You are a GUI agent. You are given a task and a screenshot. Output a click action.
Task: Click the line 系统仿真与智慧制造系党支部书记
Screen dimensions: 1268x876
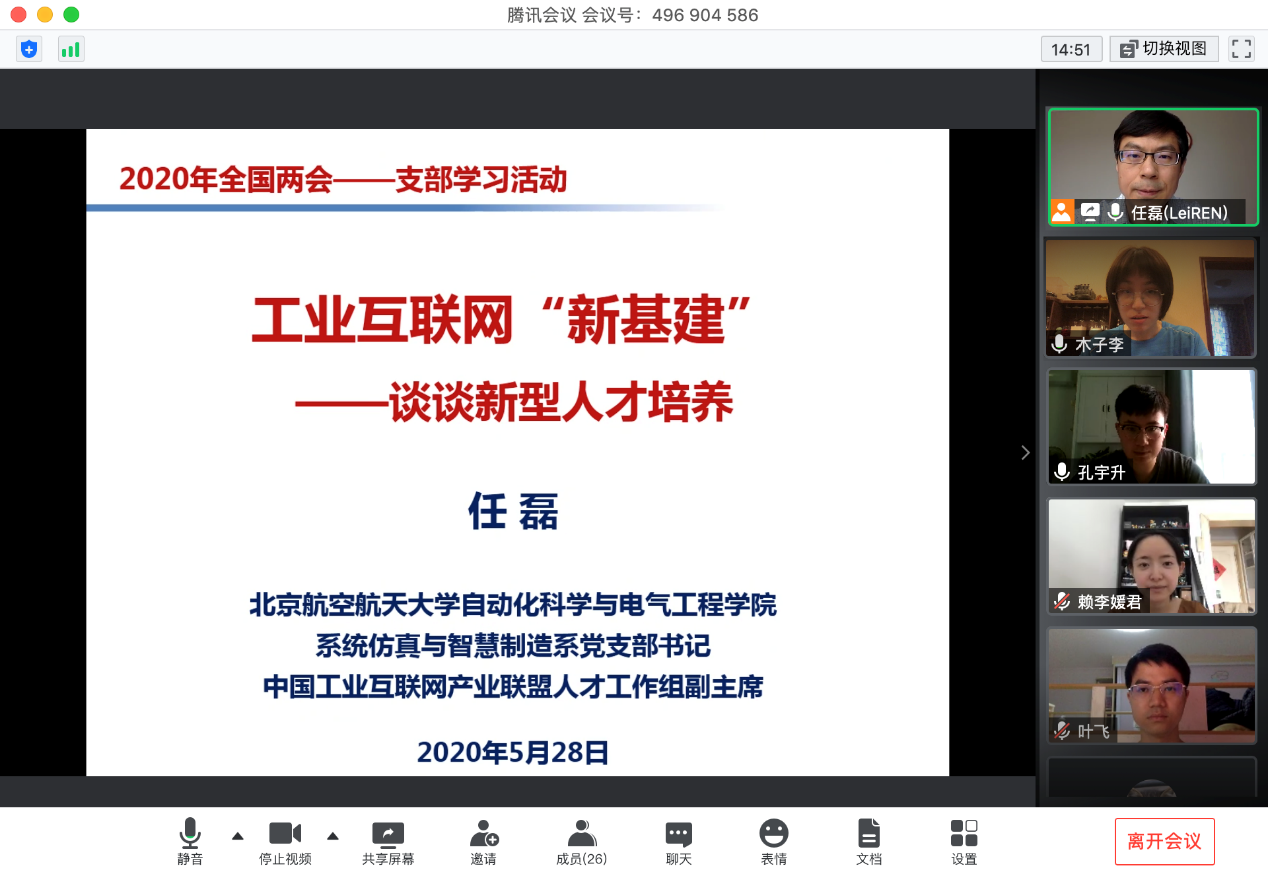513,646
